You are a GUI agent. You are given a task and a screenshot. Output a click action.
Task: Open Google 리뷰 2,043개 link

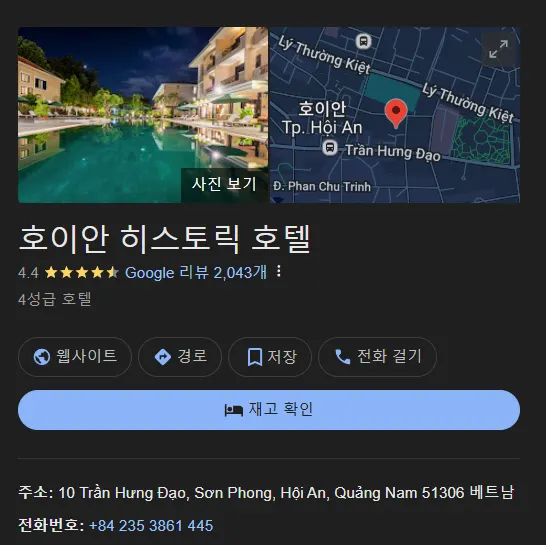[196, 272]
